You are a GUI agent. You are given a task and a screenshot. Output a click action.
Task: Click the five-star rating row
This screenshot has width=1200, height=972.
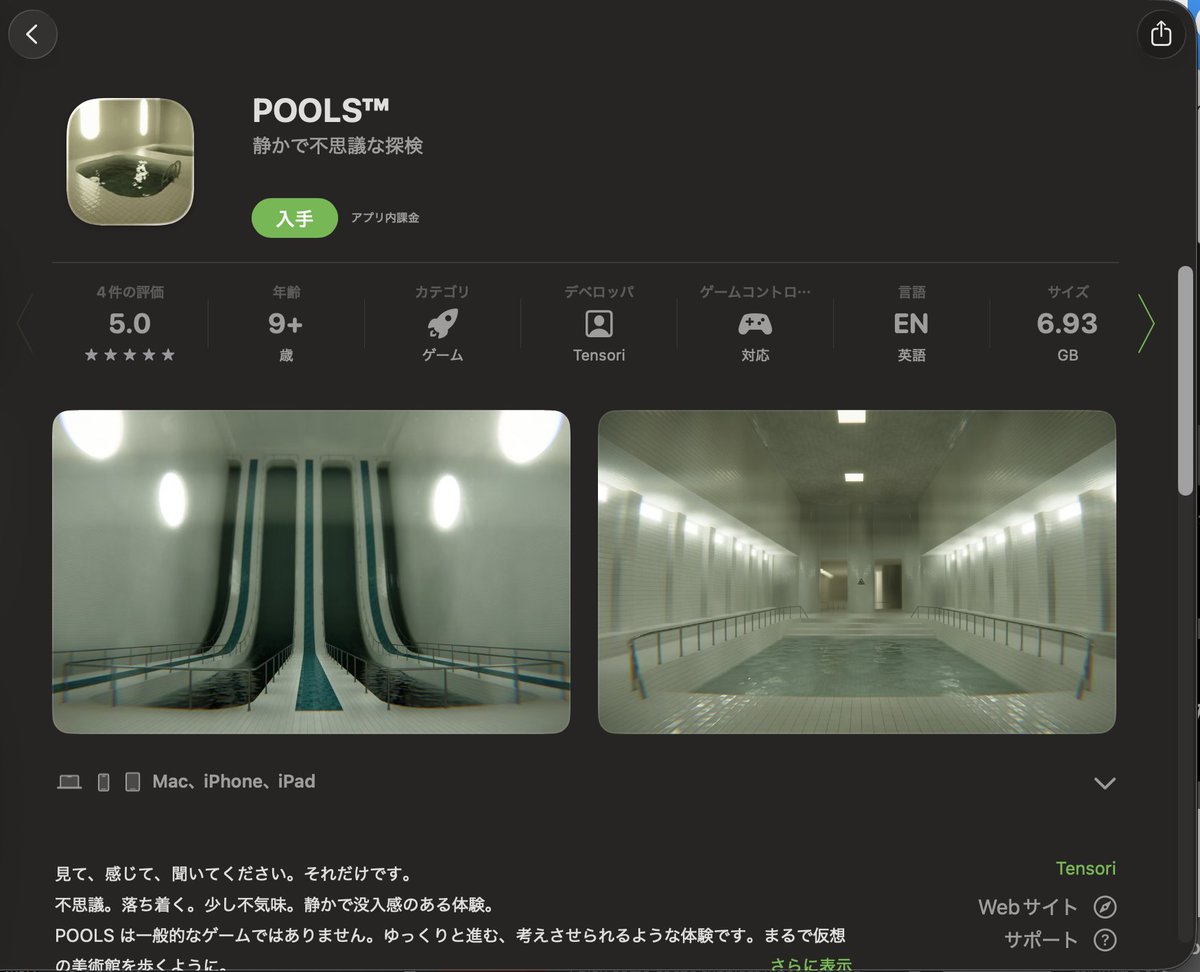point(130,355)
